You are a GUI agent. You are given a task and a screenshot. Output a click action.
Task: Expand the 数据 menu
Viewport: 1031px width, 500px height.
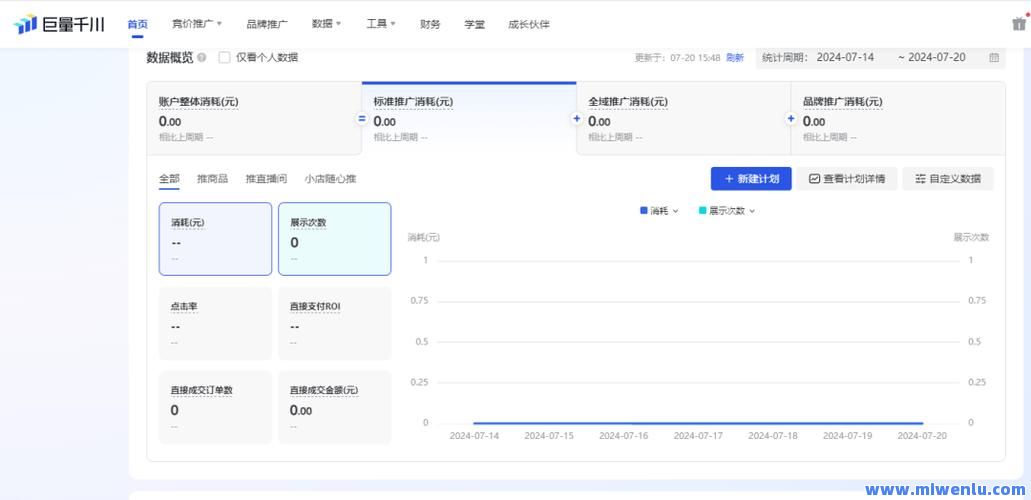click(x=327, y=24)
